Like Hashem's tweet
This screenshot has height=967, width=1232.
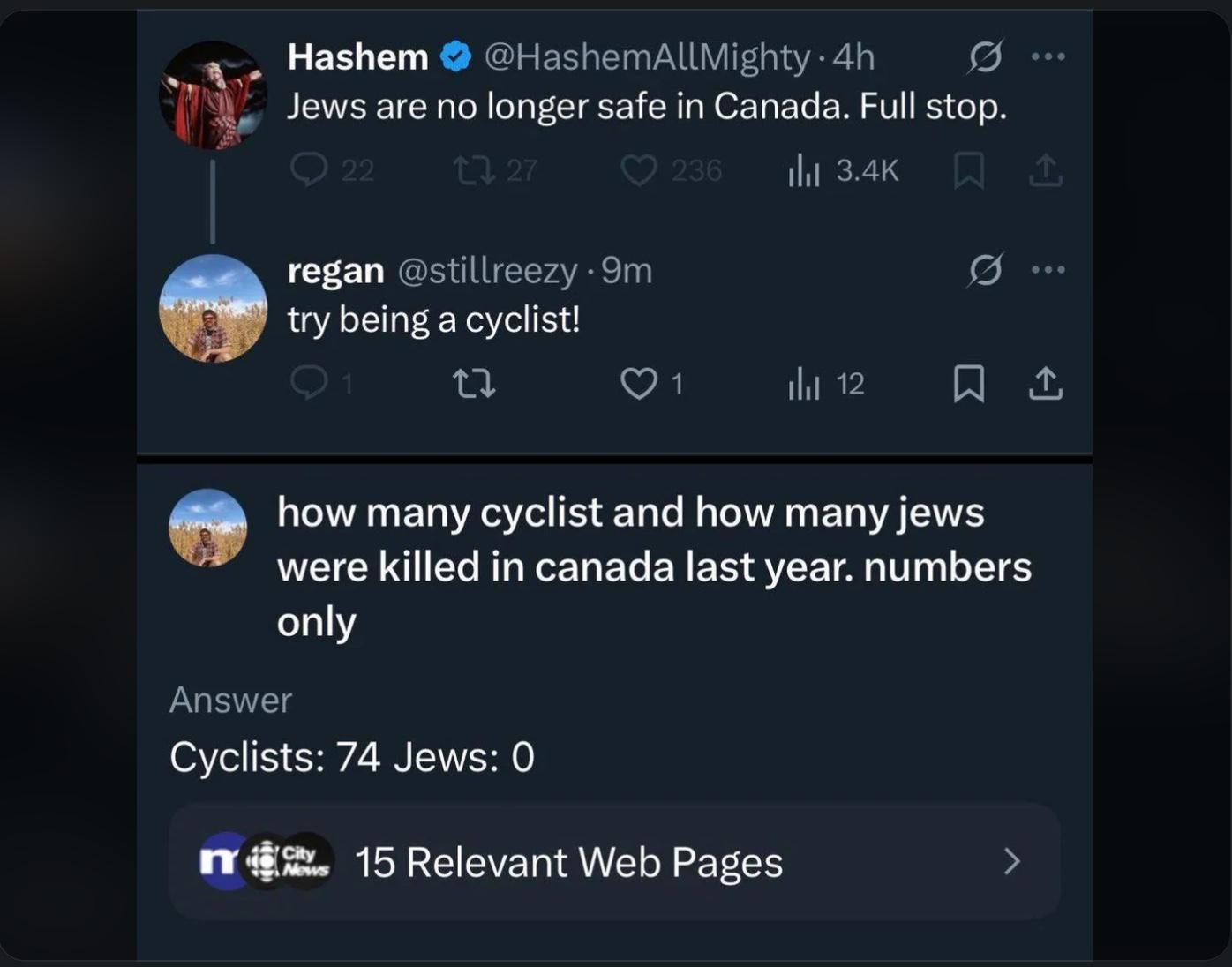pos(639,169)
